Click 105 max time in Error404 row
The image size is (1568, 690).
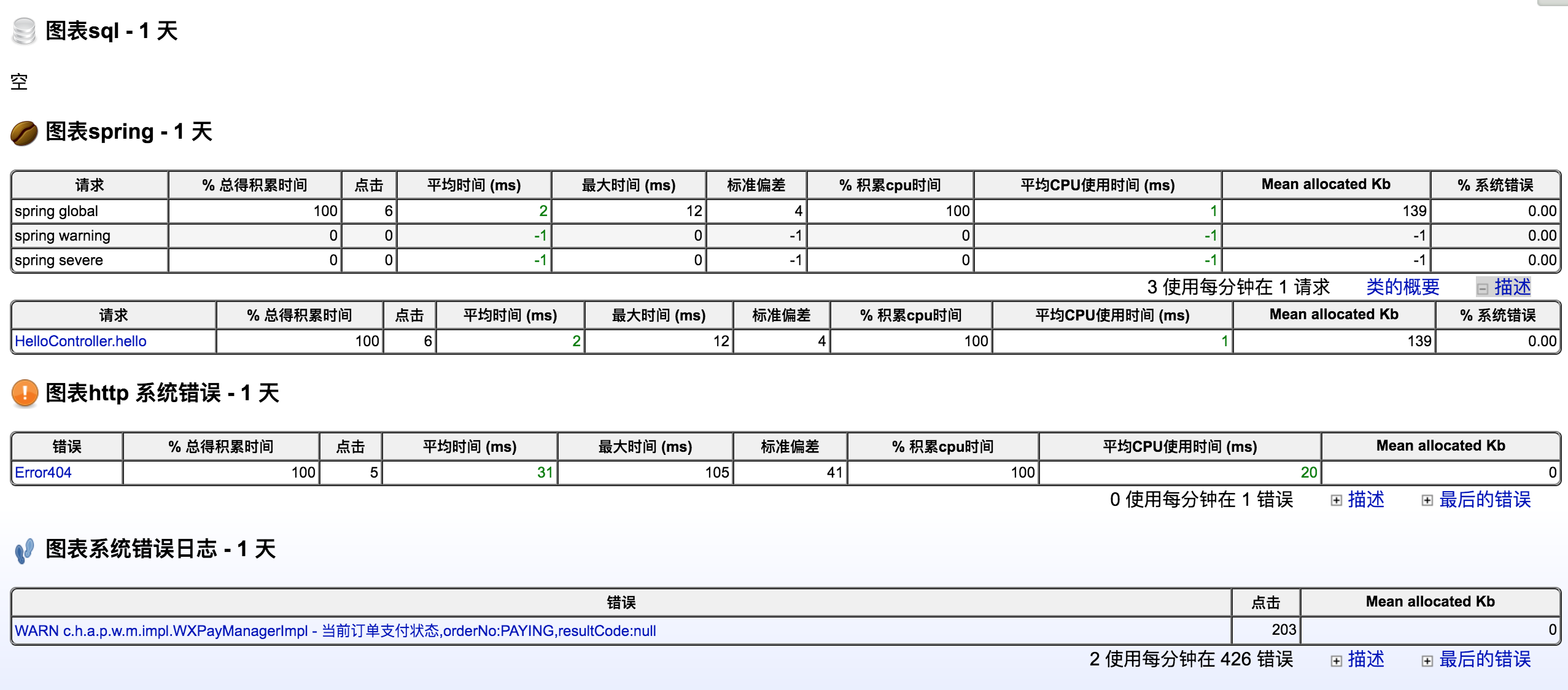[x=717, y=473]
